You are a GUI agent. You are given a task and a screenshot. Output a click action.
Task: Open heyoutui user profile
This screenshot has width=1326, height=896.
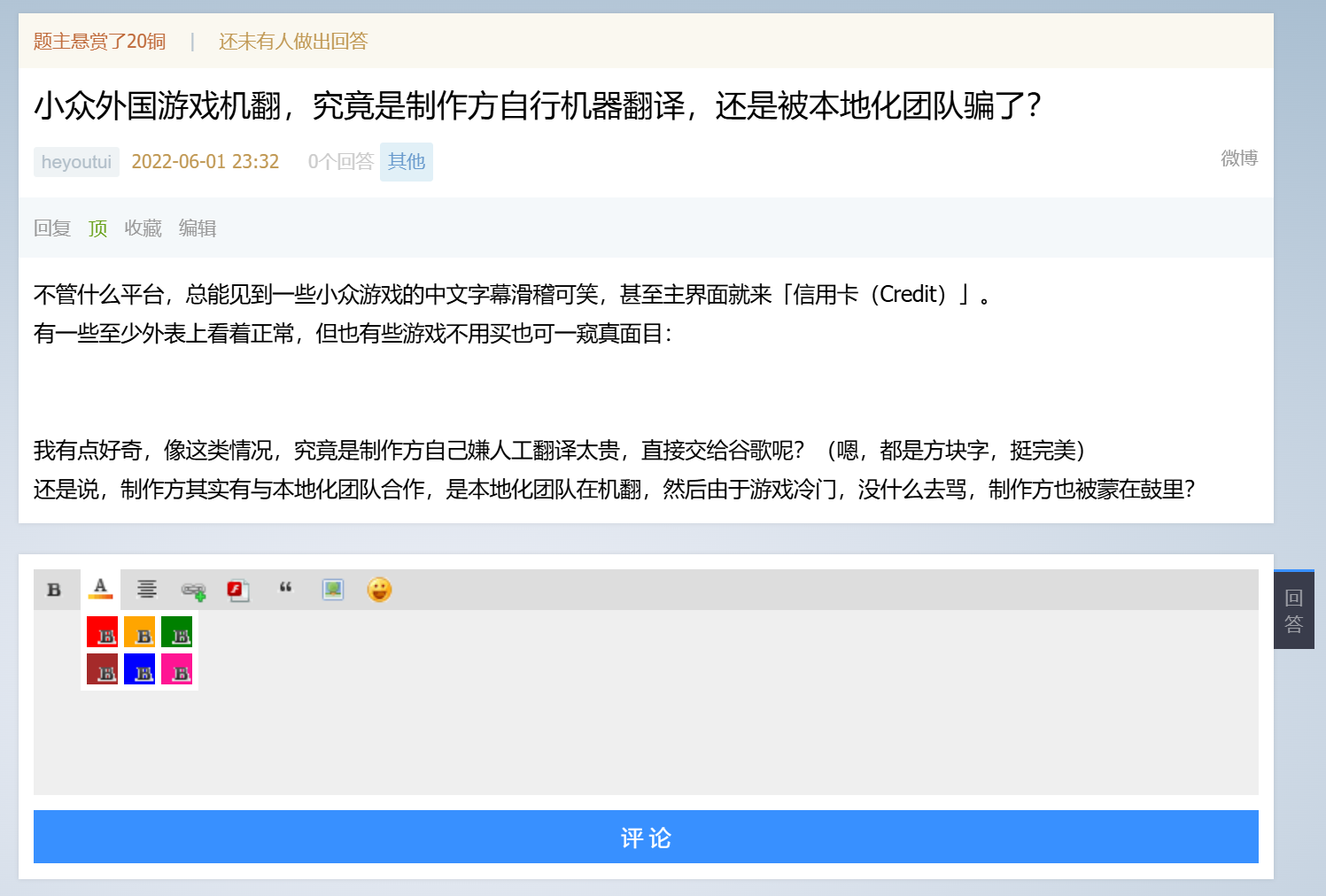pos(76,162)
